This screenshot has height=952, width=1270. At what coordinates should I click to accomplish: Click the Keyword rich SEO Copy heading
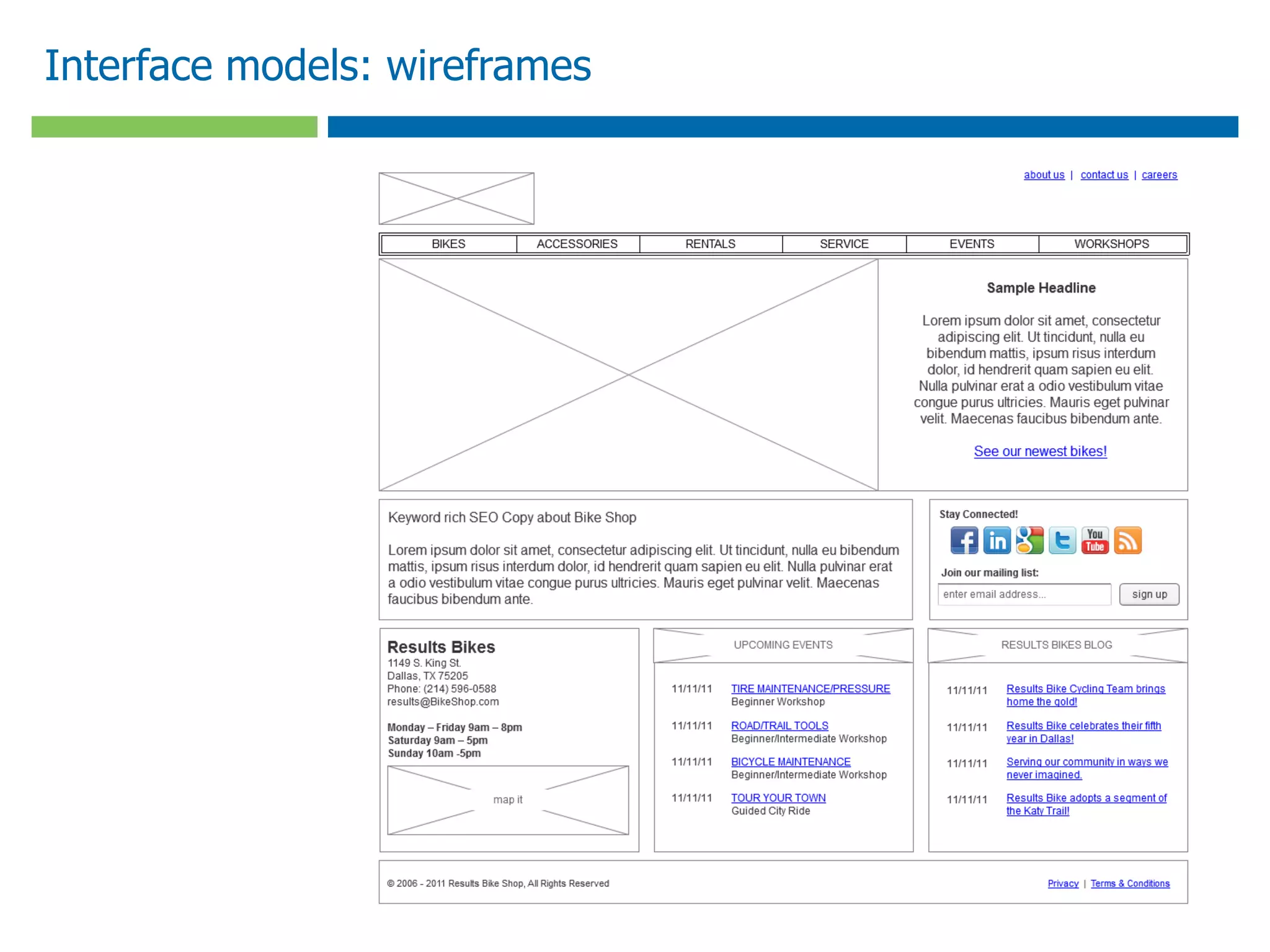[512, 518]
